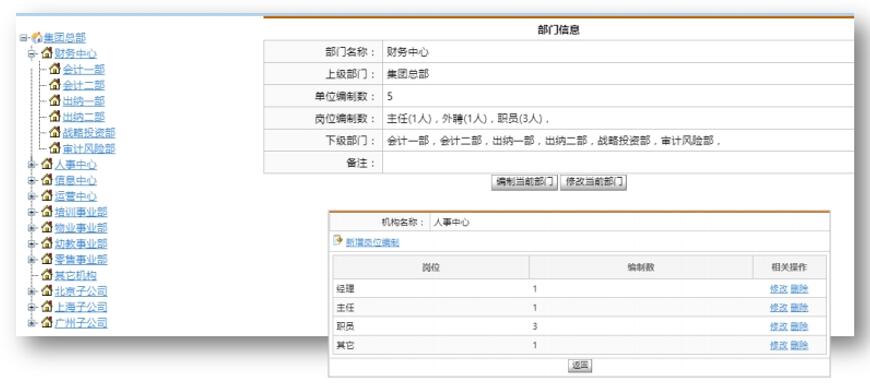Click 删除 in the 其它 row
The image size is (870, 388).
click(799, 345)
